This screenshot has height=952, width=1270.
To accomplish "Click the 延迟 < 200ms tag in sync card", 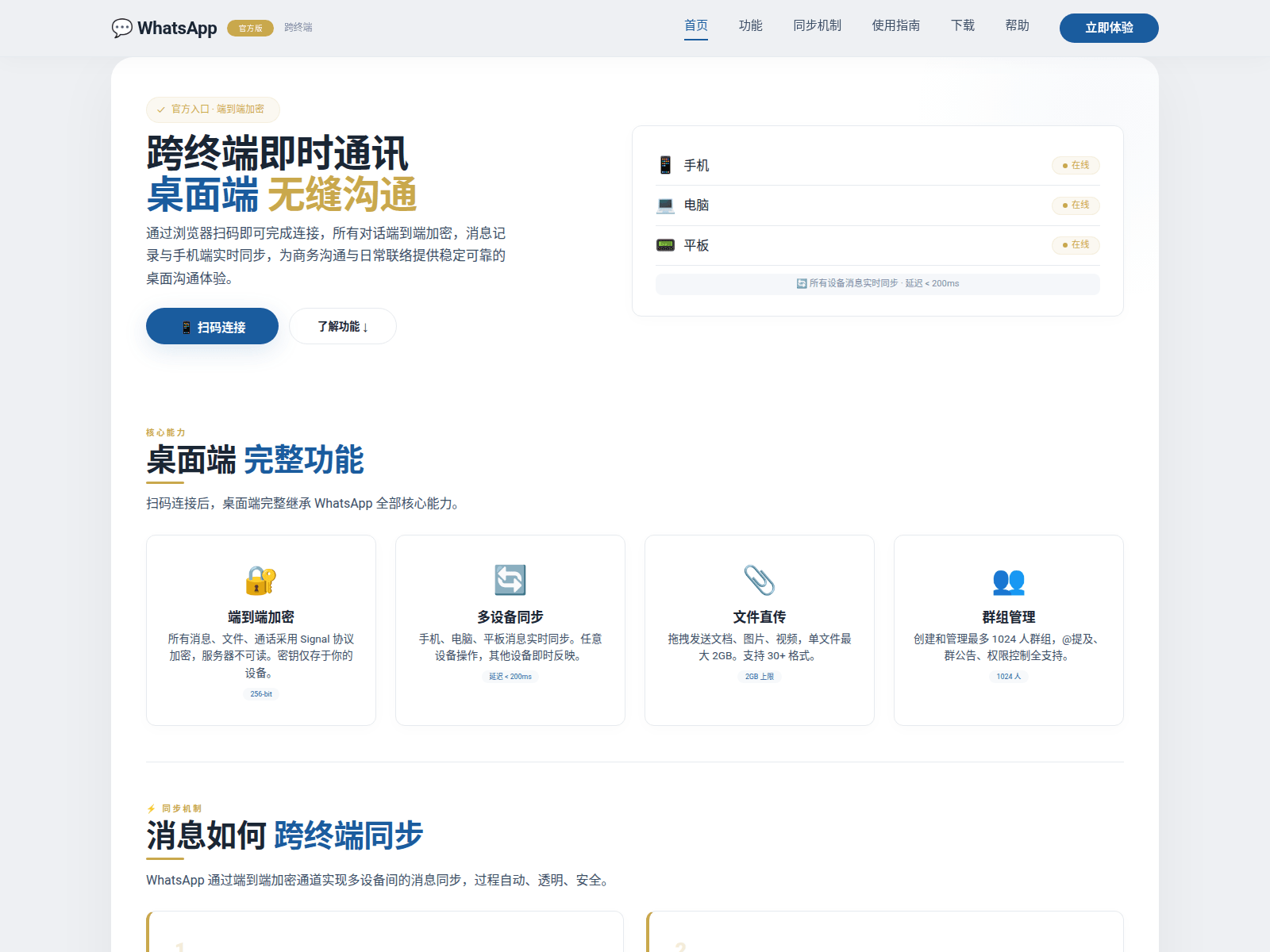I will pyautogui.click(x=510, y=677).
